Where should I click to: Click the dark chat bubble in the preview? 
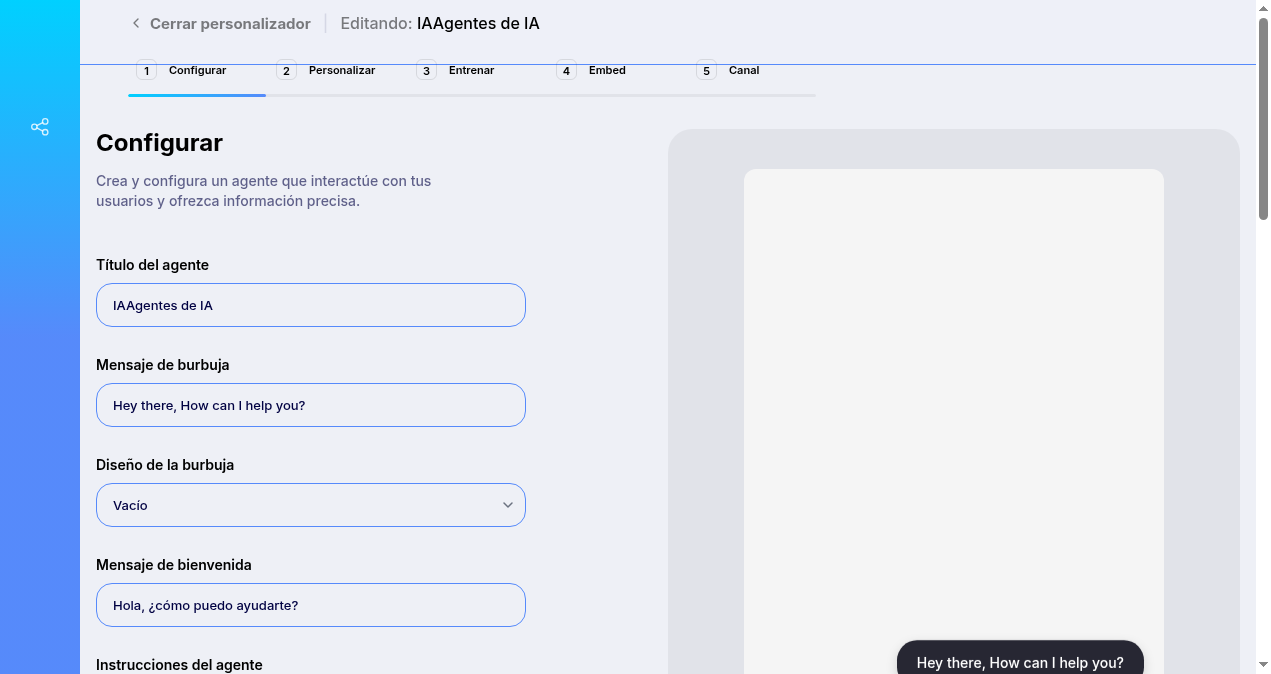1020,661
